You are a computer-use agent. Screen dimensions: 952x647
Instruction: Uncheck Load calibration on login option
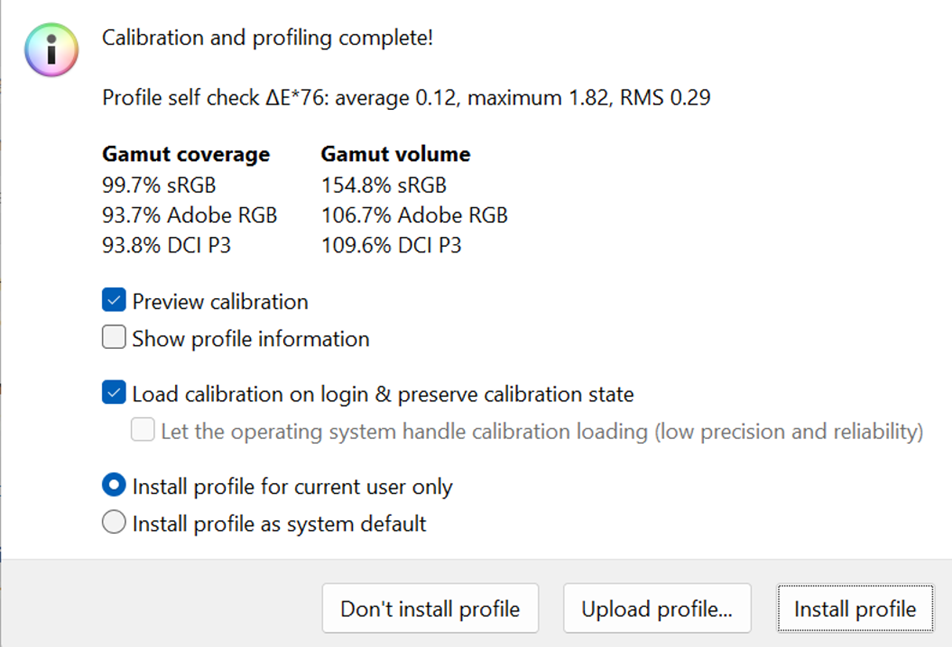(114, 394)
